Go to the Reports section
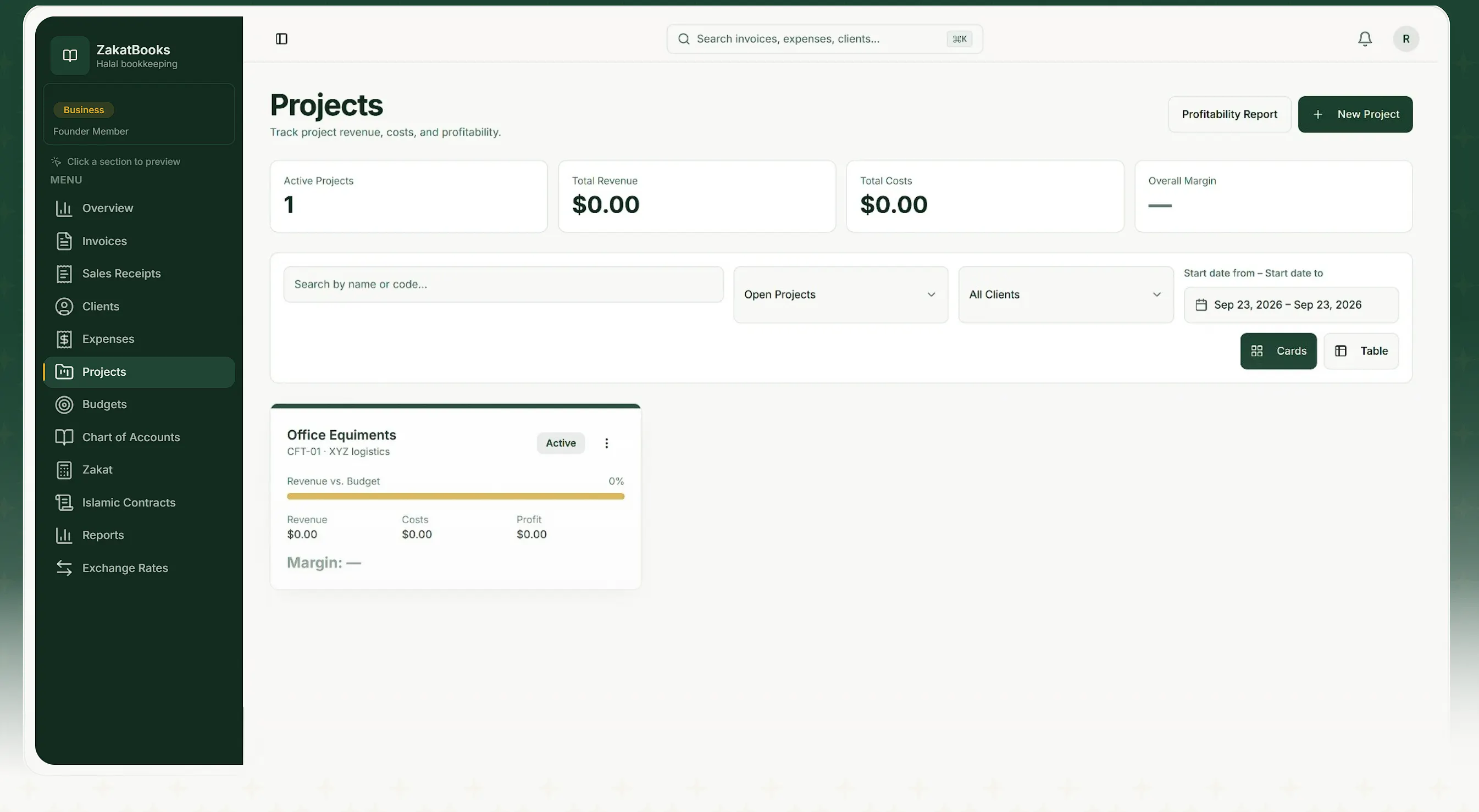 pos(139,535)
